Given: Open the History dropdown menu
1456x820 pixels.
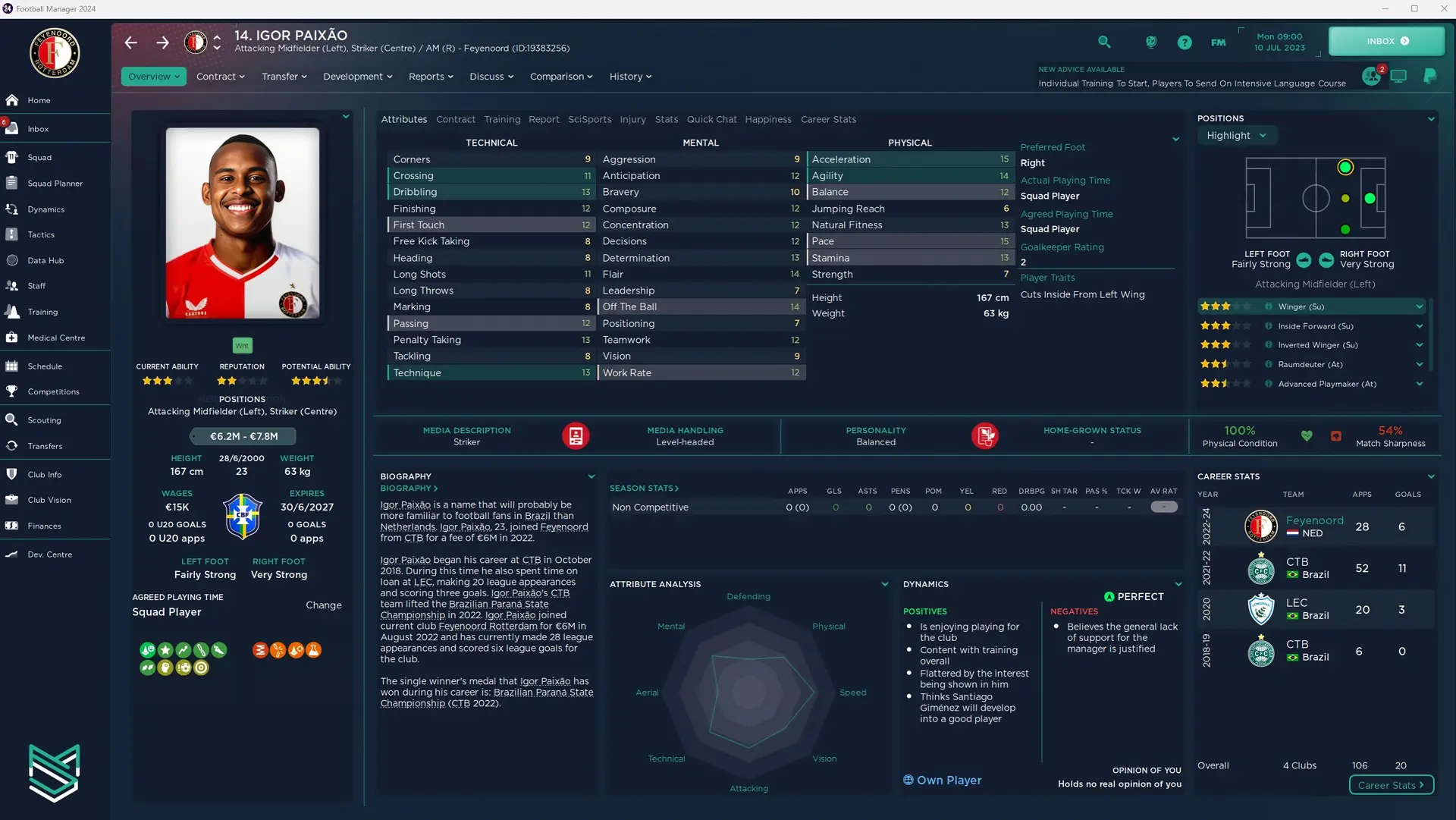Looking at the screenshot, I should pos(630,77).
